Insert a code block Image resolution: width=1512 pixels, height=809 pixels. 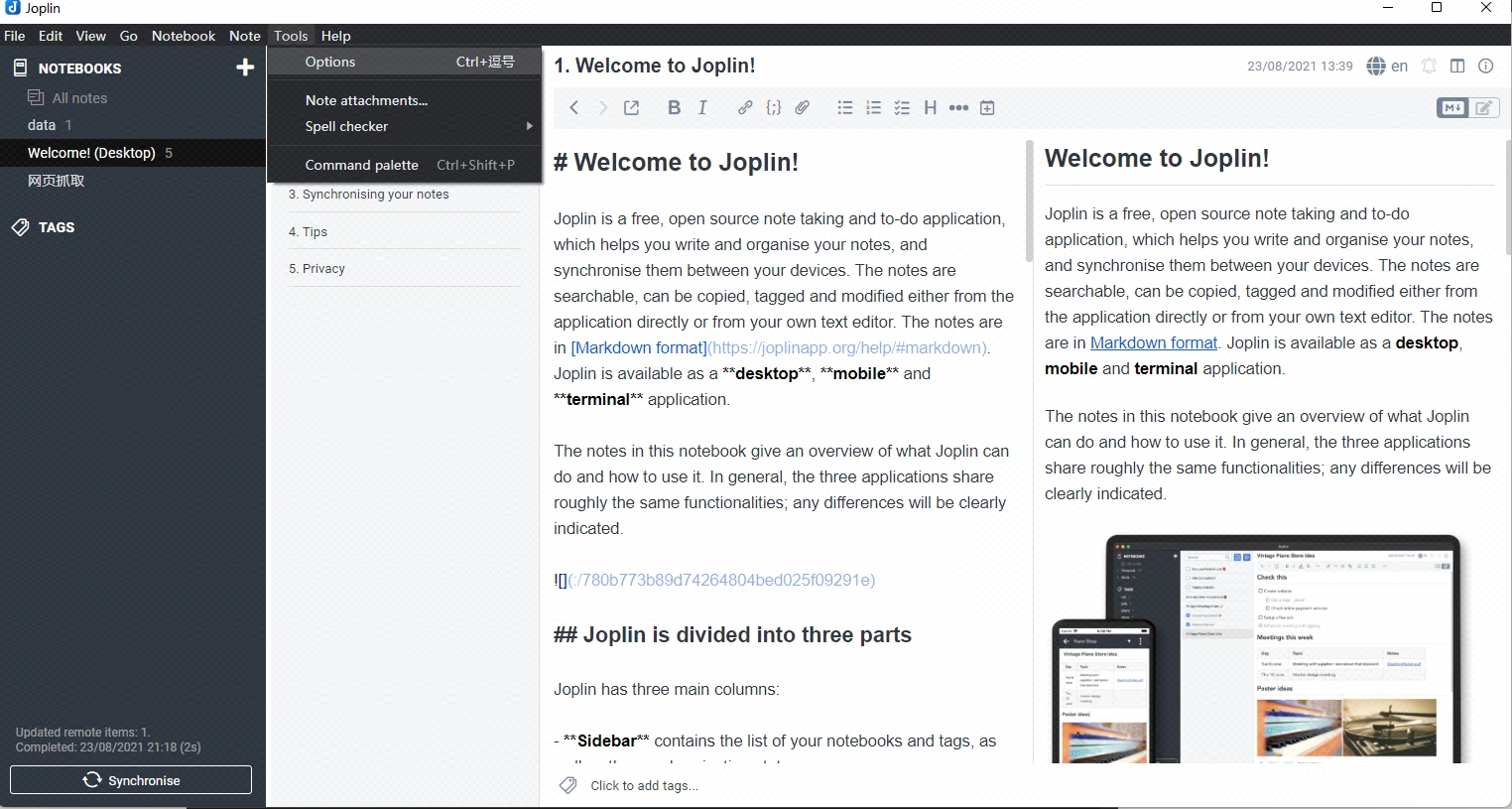774,108
